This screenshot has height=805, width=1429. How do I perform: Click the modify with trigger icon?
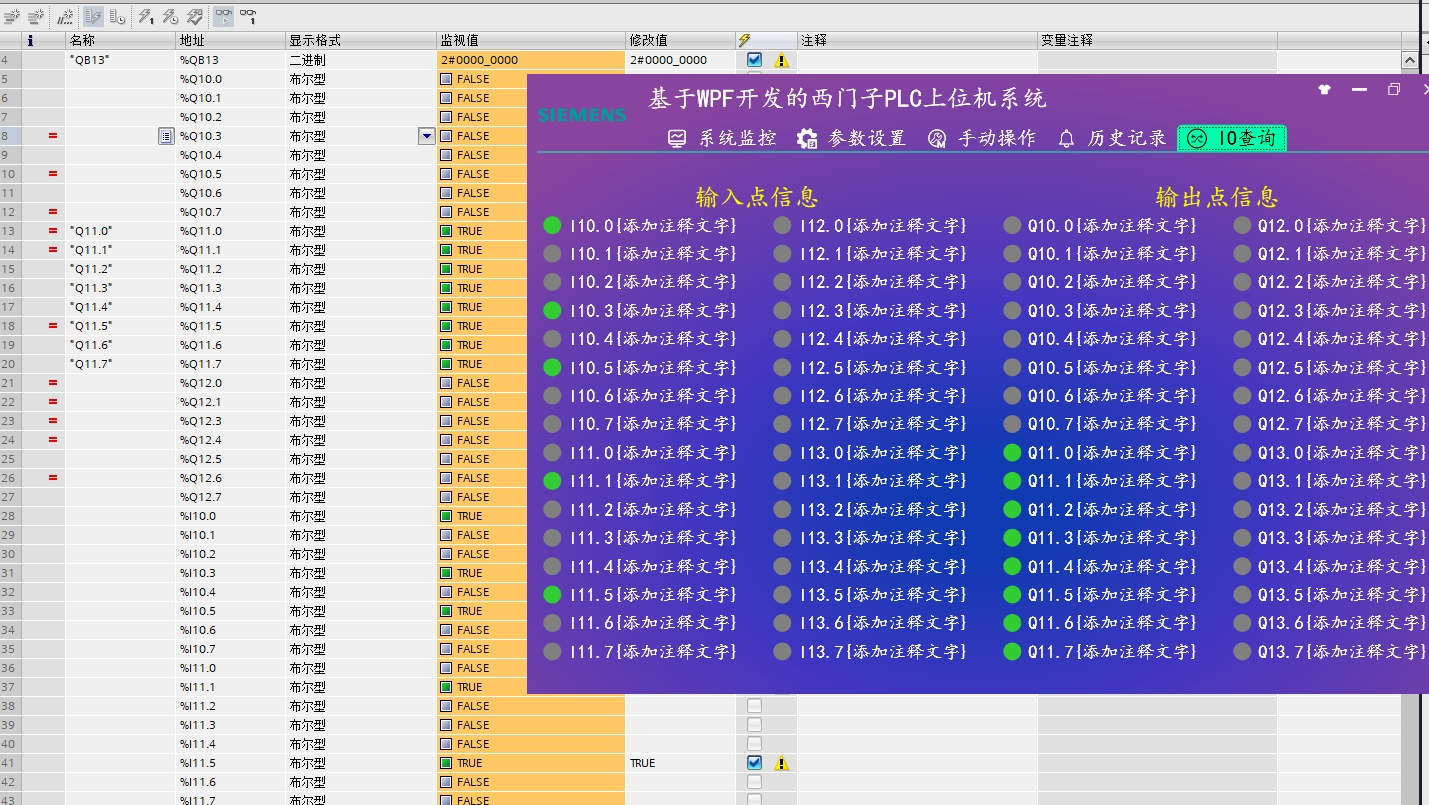pyautogui.click(x=170, y=16)
